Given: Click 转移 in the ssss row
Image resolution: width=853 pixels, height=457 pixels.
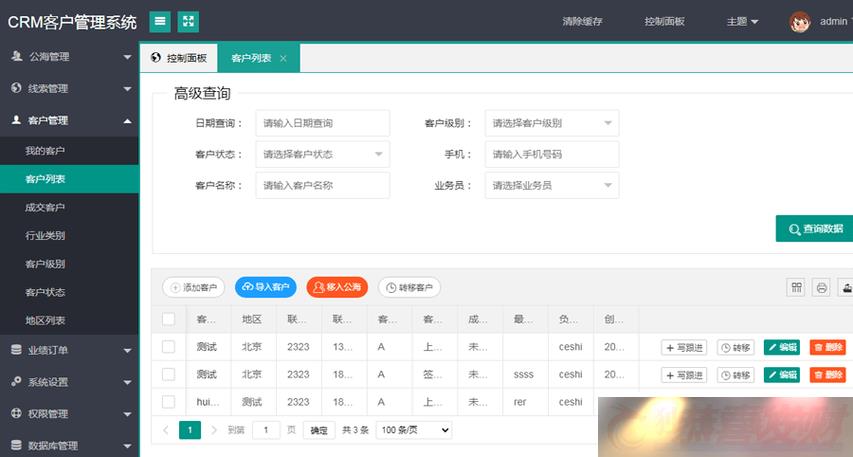Looking at the screenshot, I should (x=735, y=375).
